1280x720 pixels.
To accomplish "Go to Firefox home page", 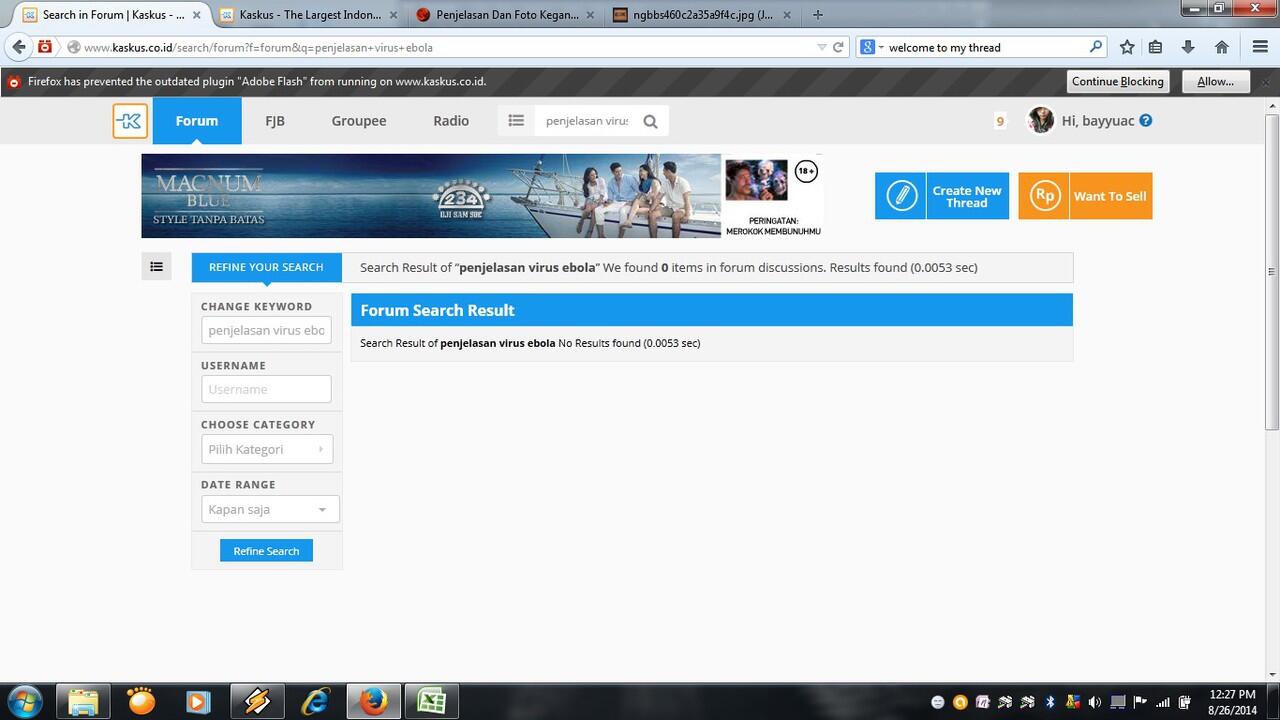I will coord(1221,47).
